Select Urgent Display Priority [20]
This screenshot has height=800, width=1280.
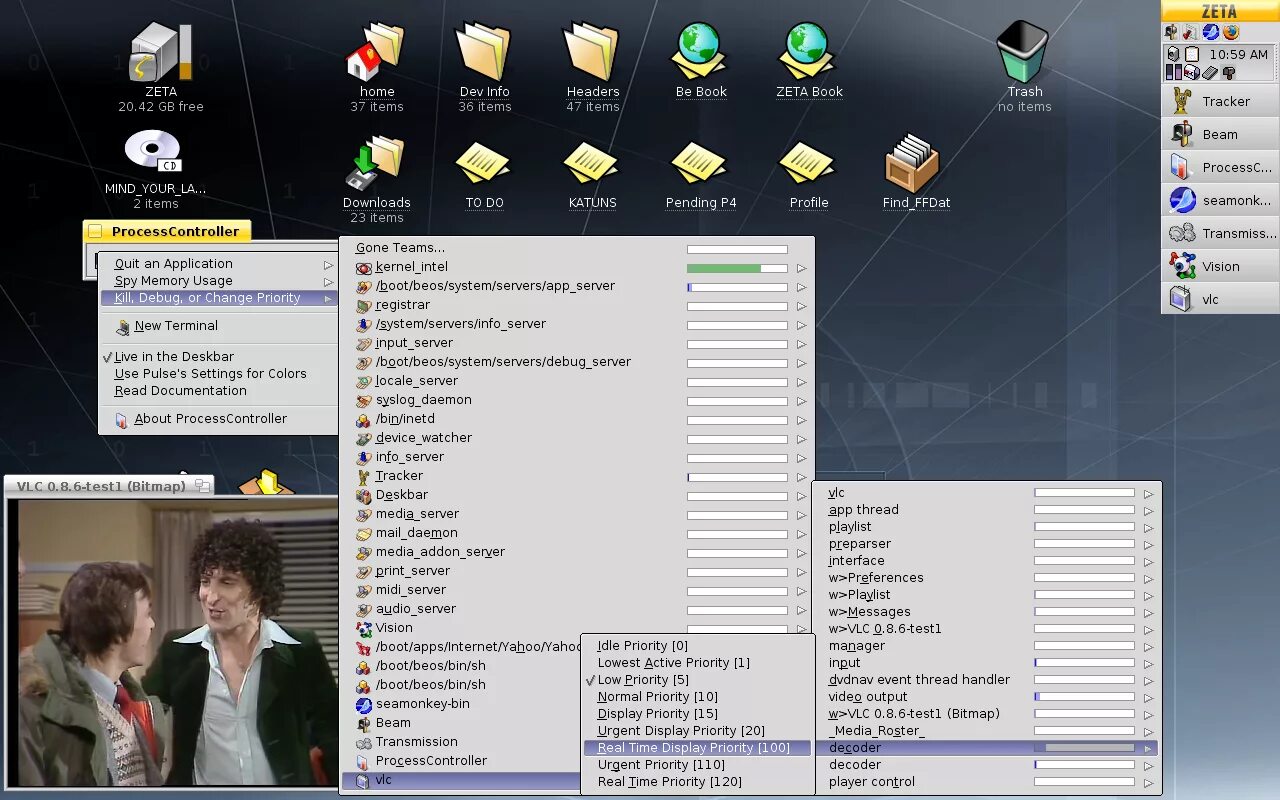[x=697, y=730]
